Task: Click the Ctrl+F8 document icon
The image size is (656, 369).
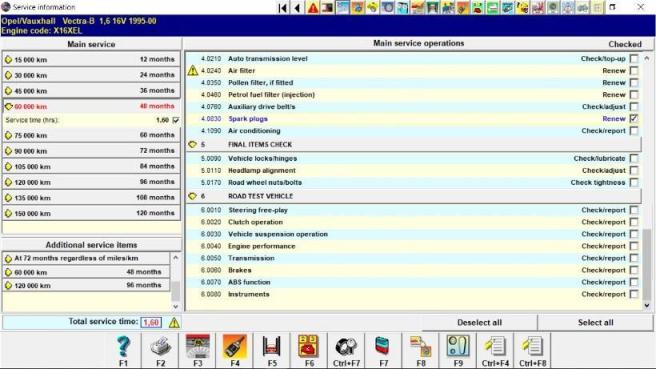Action: coord(532,346)
